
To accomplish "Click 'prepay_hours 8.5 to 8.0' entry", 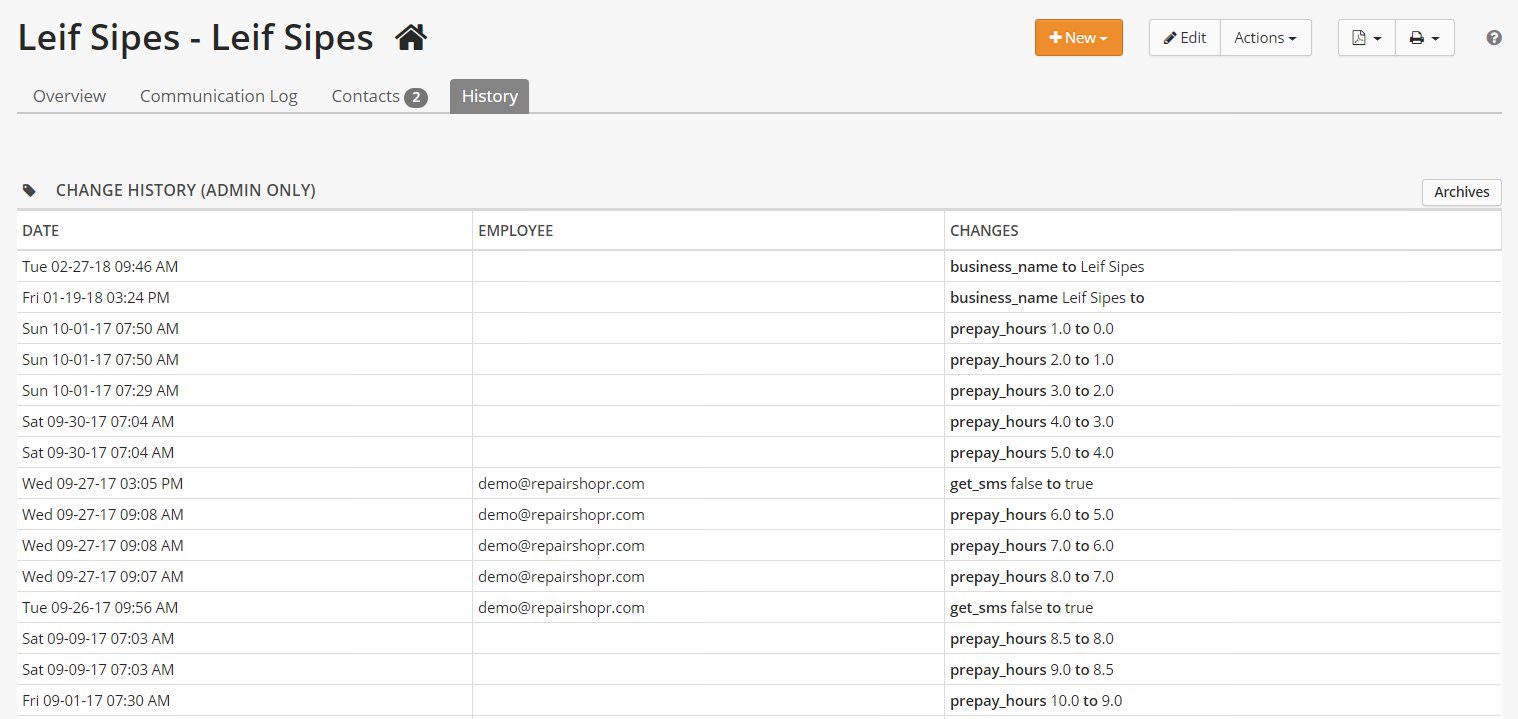I will point(1031,639).
